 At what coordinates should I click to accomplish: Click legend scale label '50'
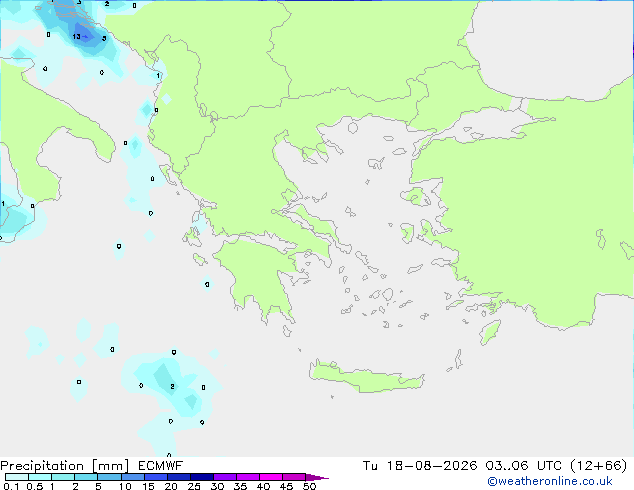point(309,486)
